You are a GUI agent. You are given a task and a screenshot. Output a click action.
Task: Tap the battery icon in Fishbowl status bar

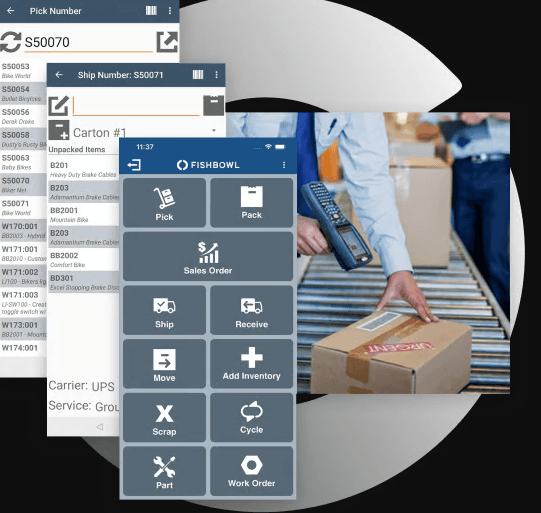click(280, 147)
